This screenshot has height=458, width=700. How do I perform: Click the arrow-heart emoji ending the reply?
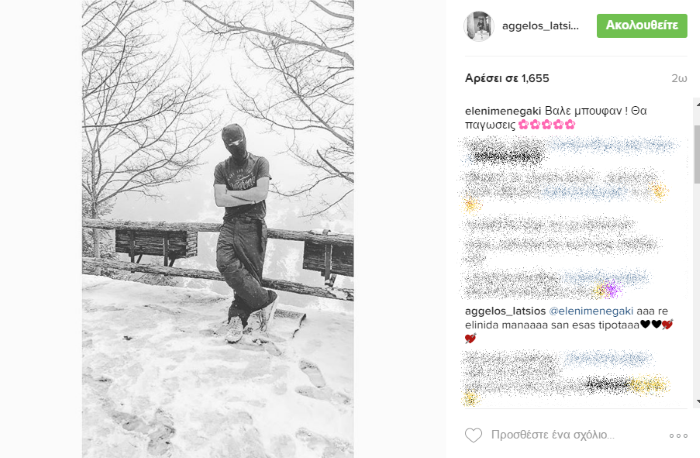point(470,338)
